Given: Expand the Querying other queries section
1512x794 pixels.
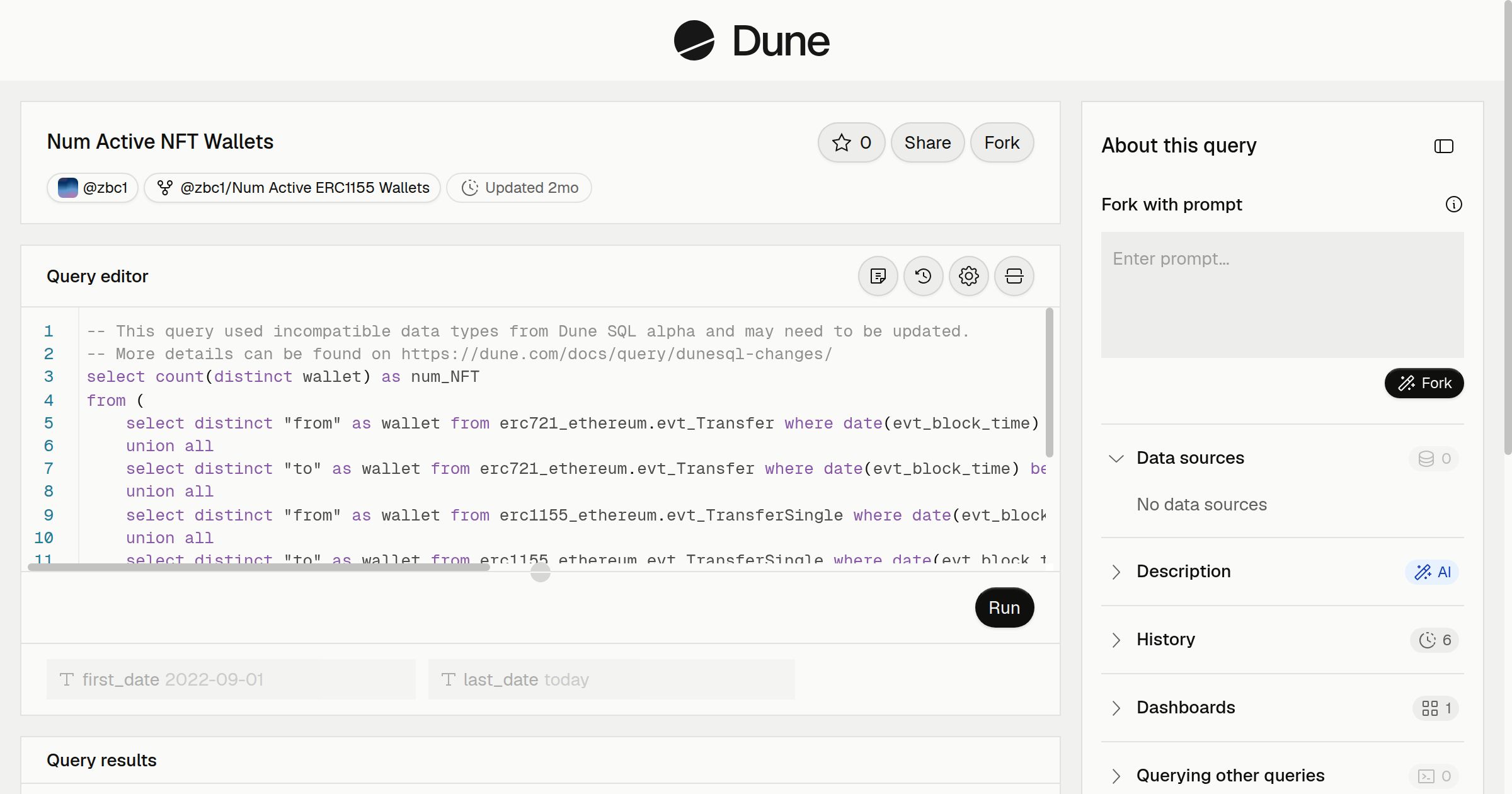Looking at the screenshot, I should point(1116,776).
